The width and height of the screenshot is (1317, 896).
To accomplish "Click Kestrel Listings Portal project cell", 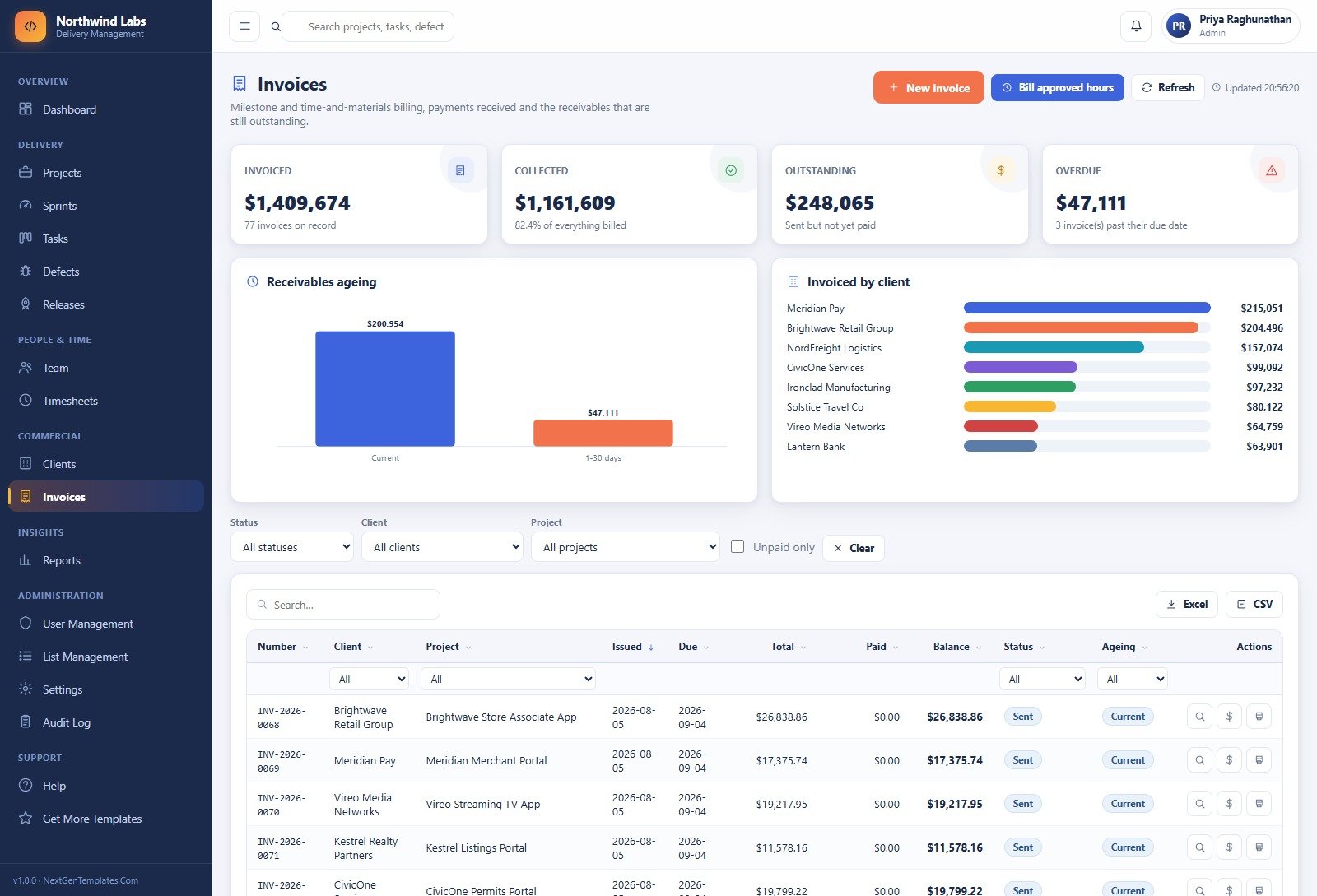I will (x=477, y=847).
